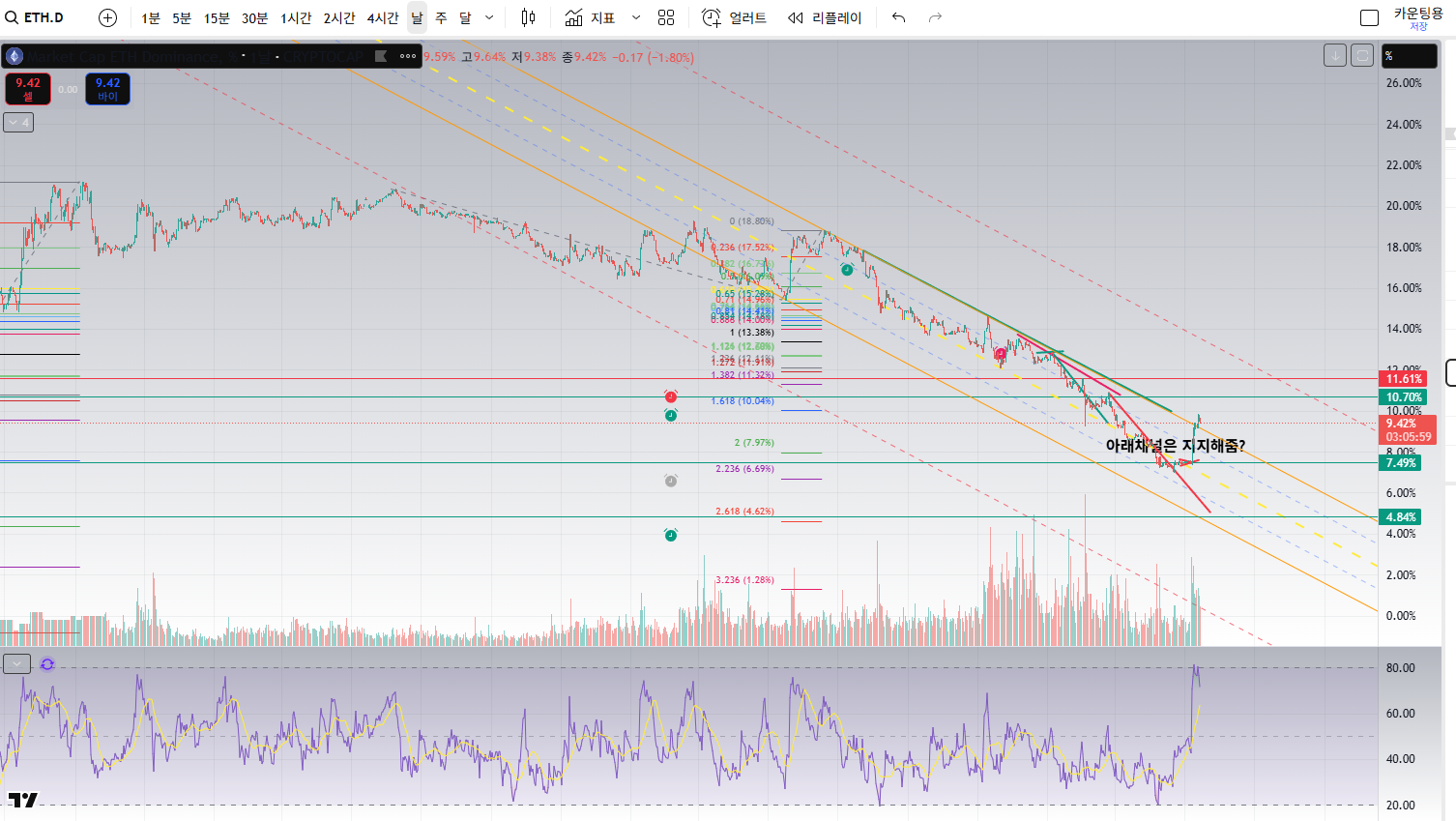
Task: Click fib label 2.618 (4.62%)
Action: pyautogui.click(x=744, y=512)
